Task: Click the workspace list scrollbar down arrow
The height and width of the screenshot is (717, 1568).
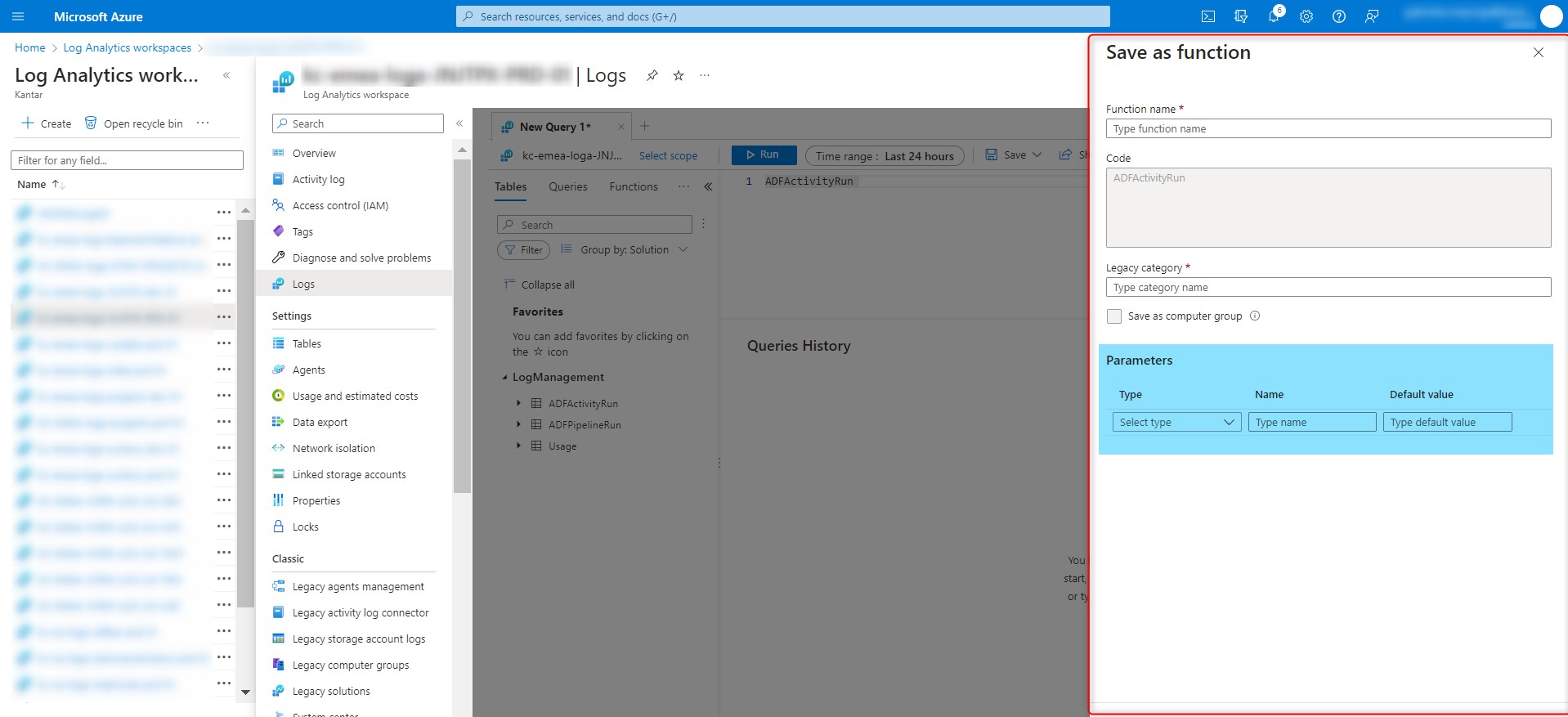Action: [245, 692]
